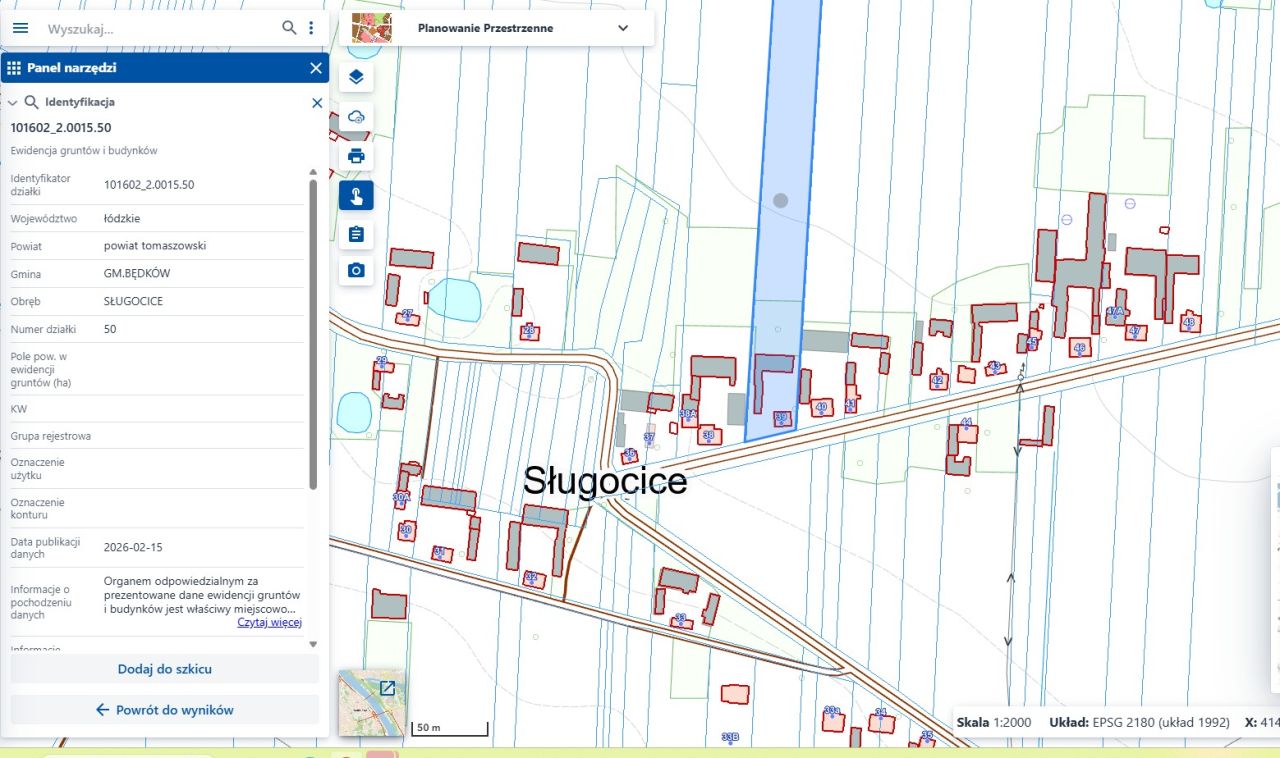Screen dimensions: 1280x758
Task: Click the Czytaj więcej link
Action: 269,622
